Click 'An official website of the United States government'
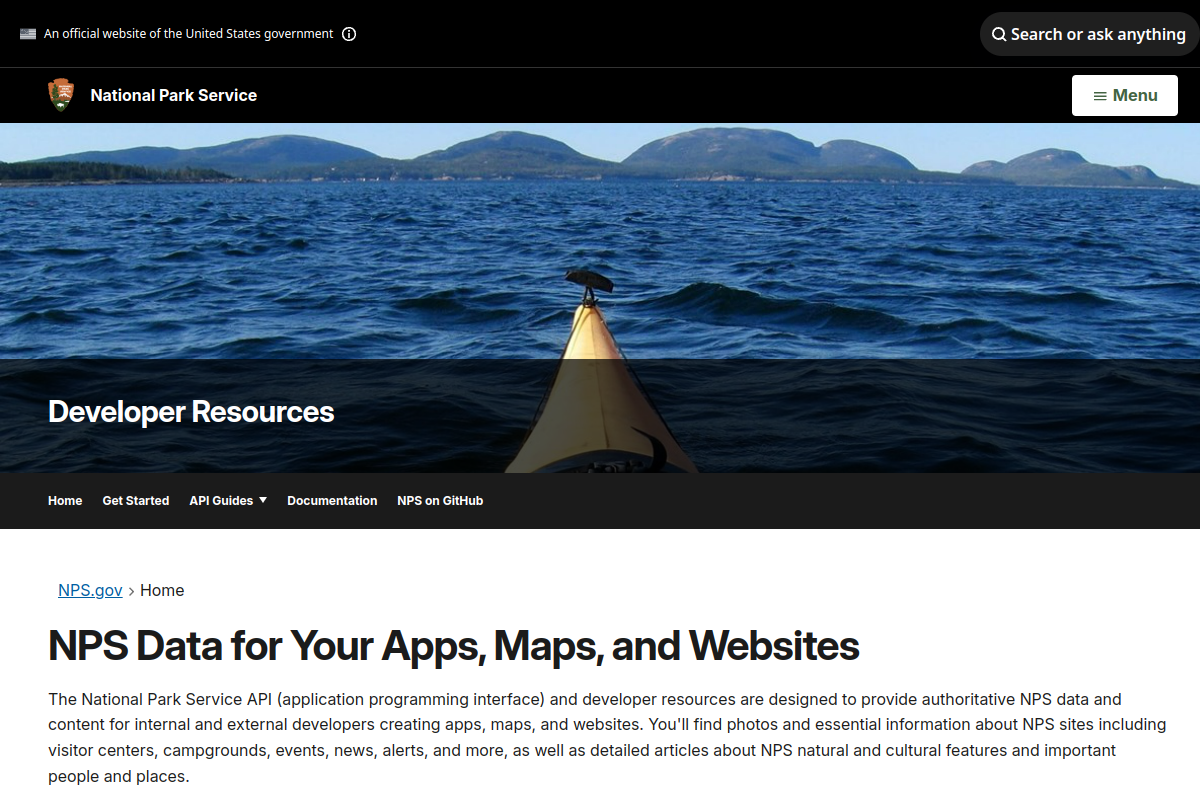Image resolution: width=1200 pixels, height=800 pixels. pyautogui.click(x=189, y=34)
